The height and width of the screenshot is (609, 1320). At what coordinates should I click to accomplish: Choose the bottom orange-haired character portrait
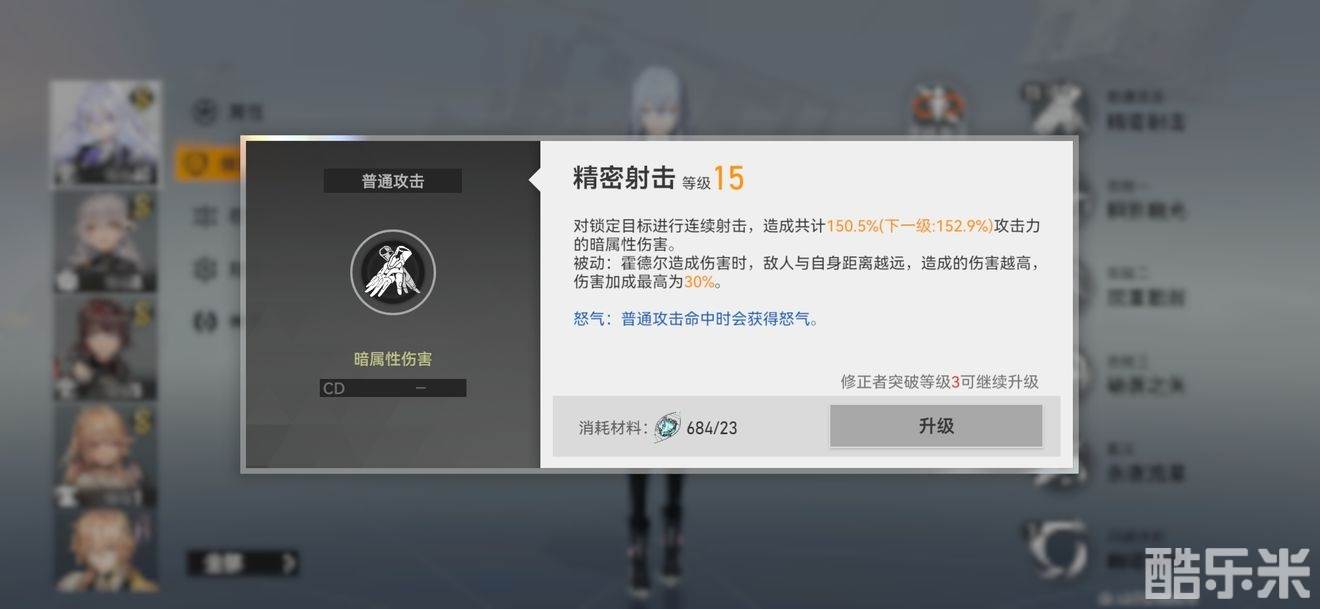105,550
